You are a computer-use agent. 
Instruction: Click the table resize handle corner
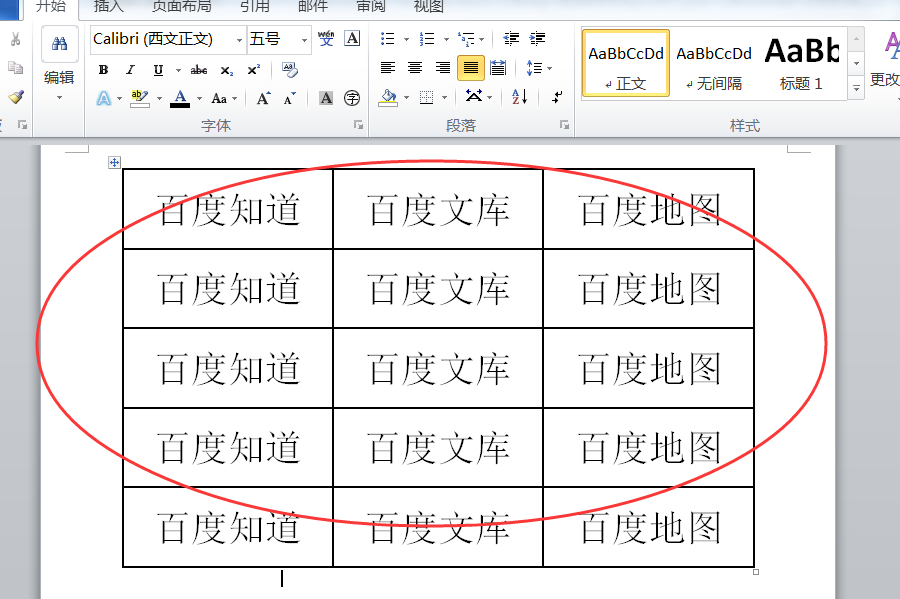click(x=756, y=571)
